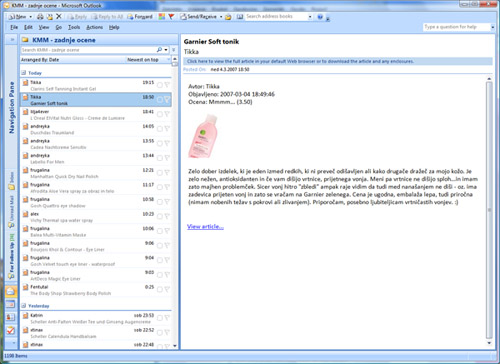The width and height of the screenshot is (500, 364).
Task: Open the Send/Receive dropdown arrow
Action: [x=221, y=17]
